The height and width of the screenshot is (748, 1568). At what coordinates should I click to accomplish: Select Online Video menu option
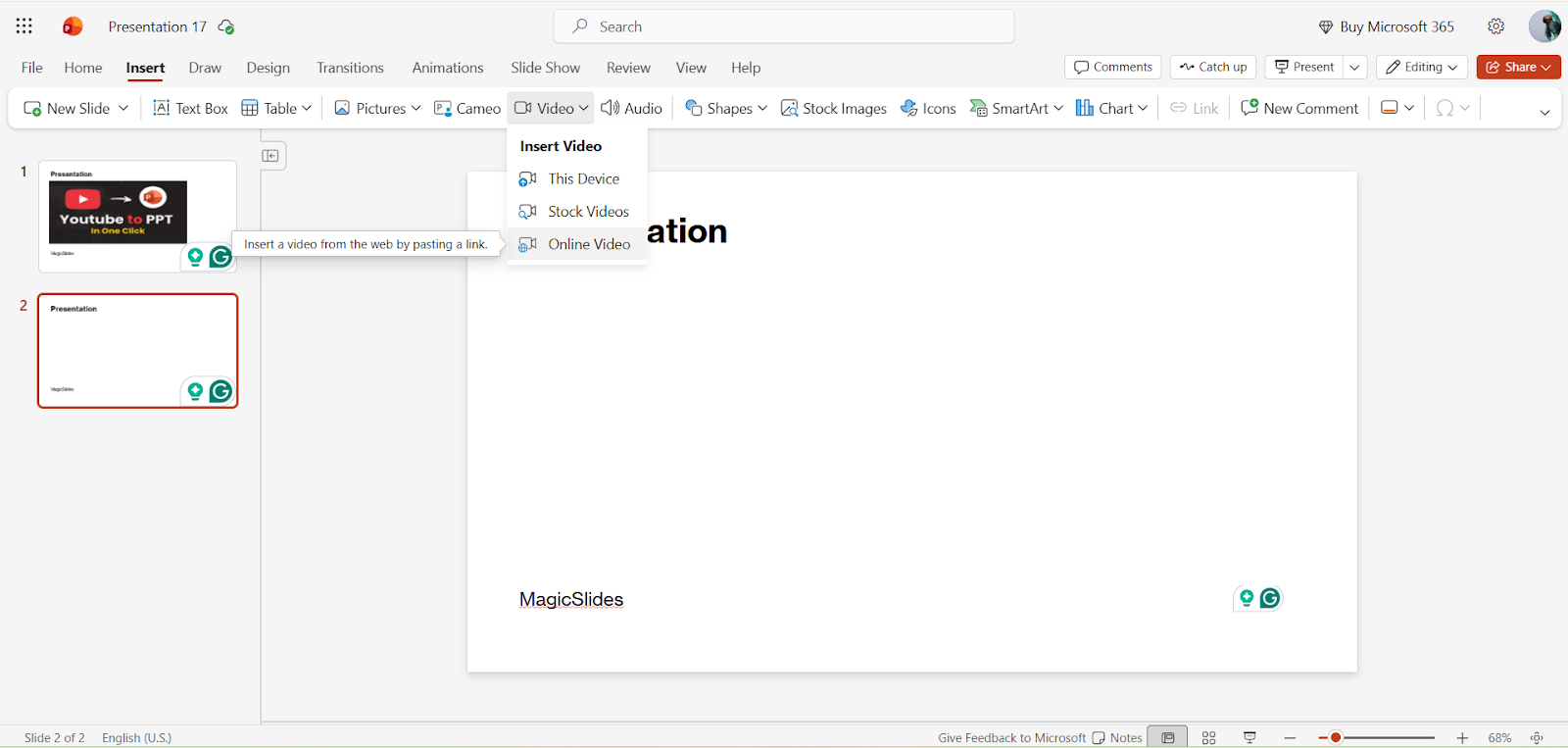click(x=577, y=244)
